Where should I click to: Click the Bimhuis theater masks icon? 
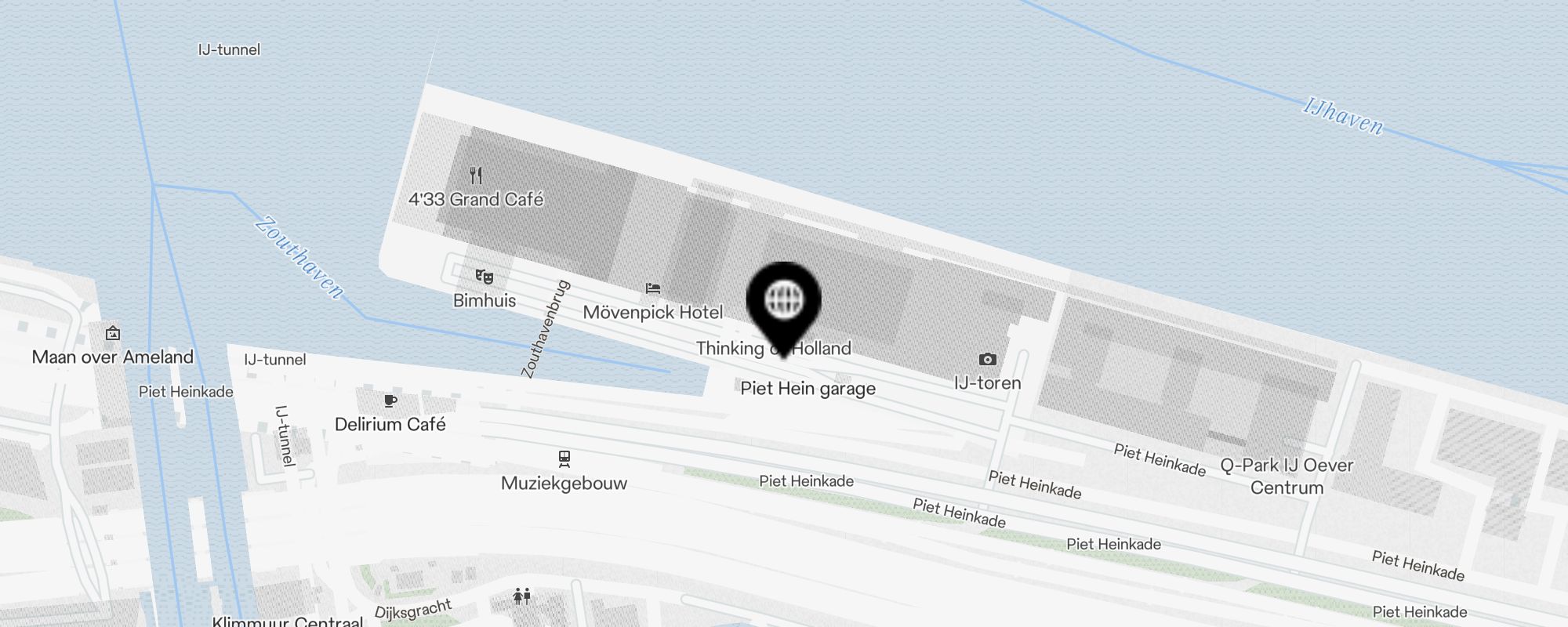pyautogui.click(x=485, y=276)
